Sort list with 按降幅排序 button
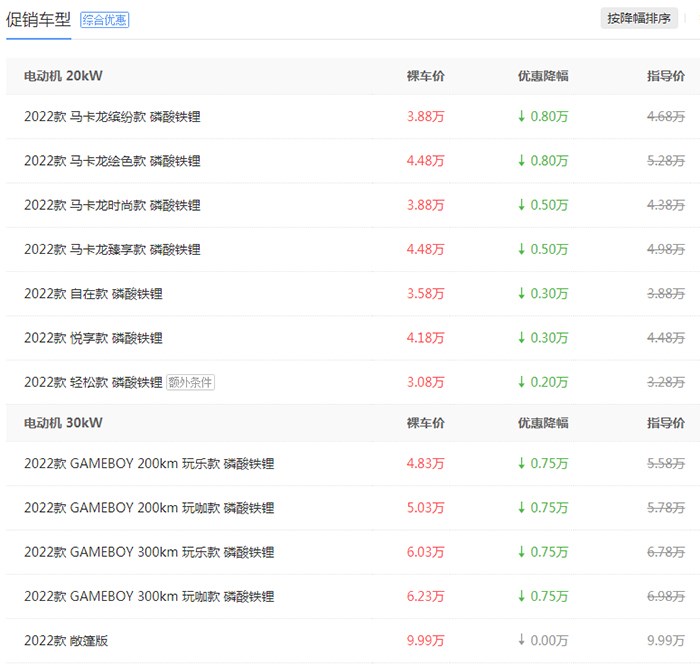Image resolution: width=700 pixels, height=666 pixels. 639,18
